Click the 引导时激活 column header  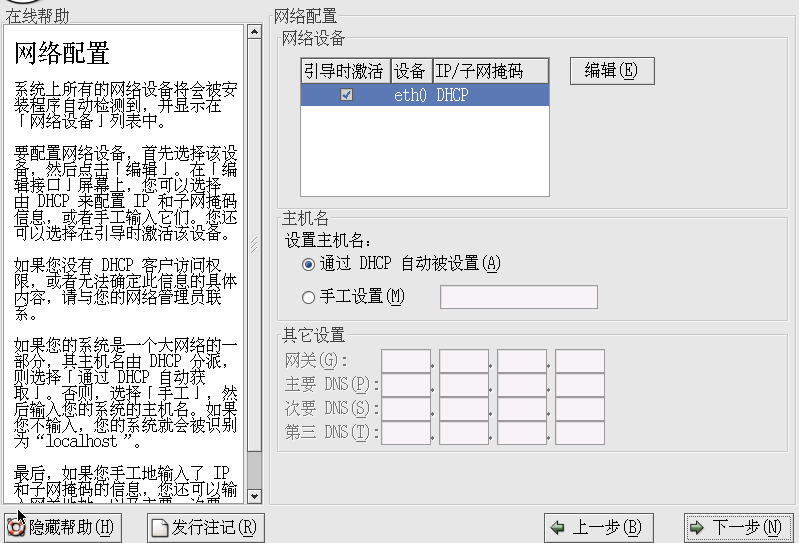tap(345, 71)
